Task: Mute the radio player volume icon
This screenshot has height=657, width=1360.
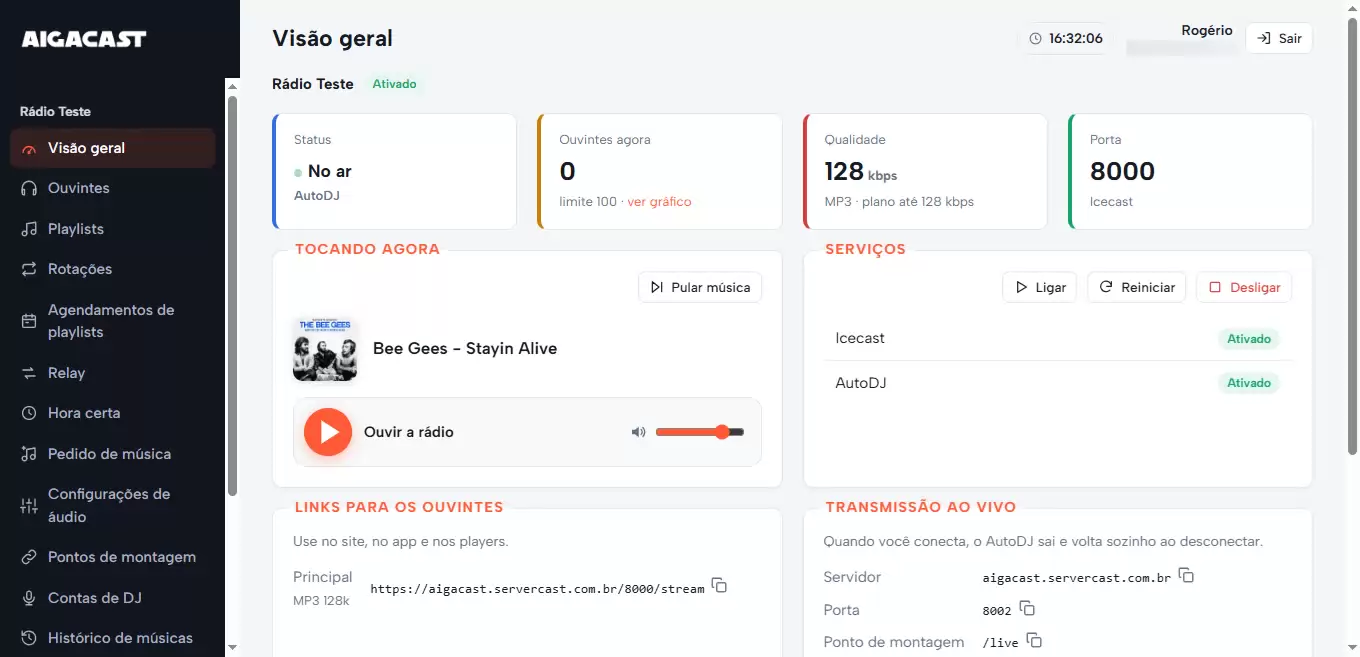Action: (x=638, y=432)
